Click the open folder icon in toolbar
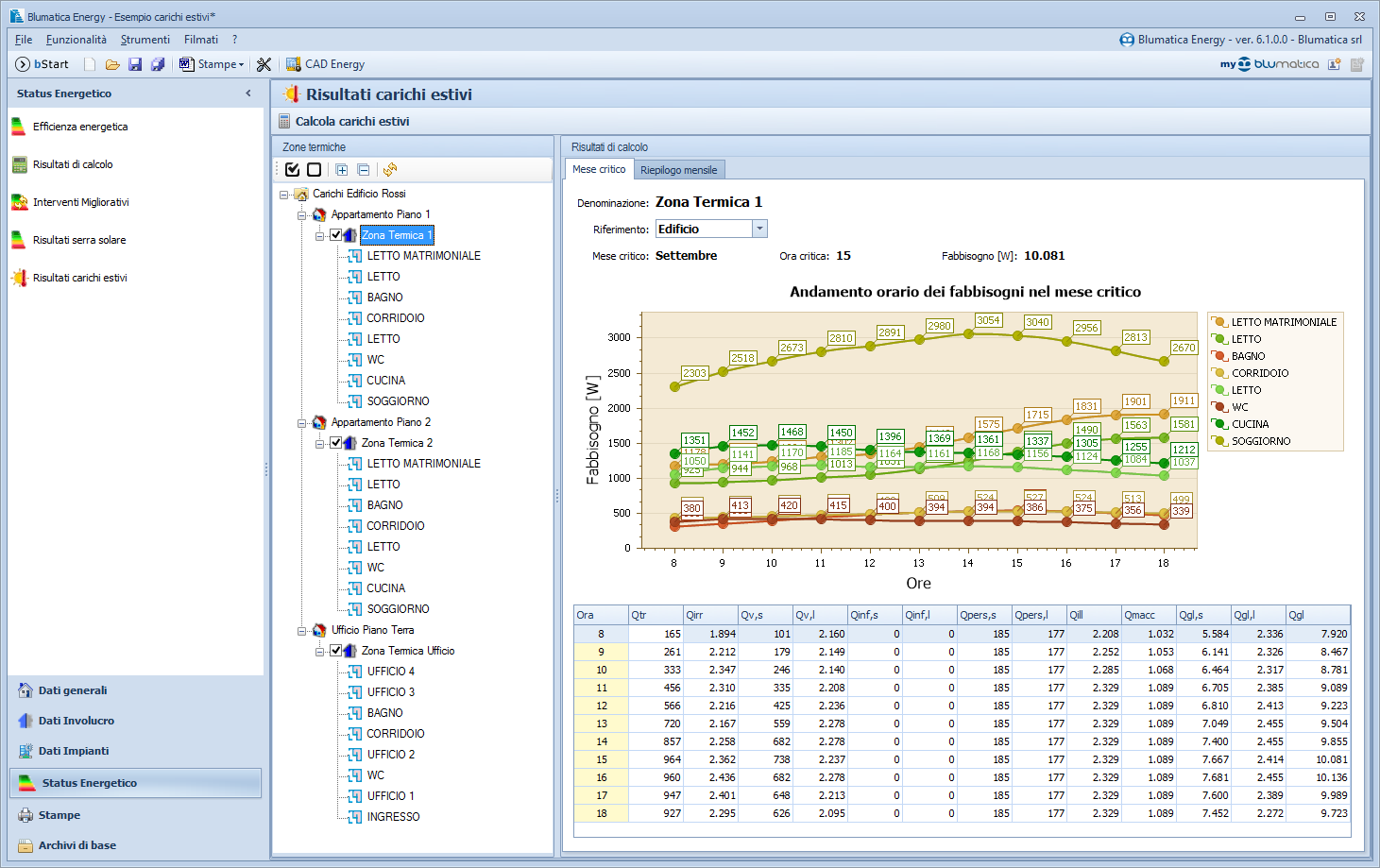This screenshot has width=1380, height=868. [112, 64]
